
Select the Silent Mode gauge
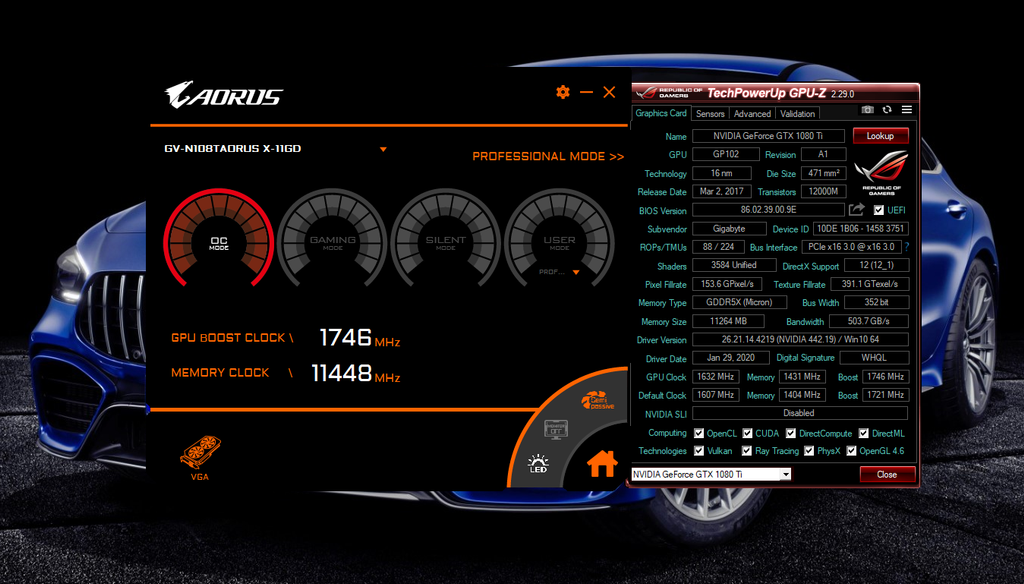click(x=445, y=239)
